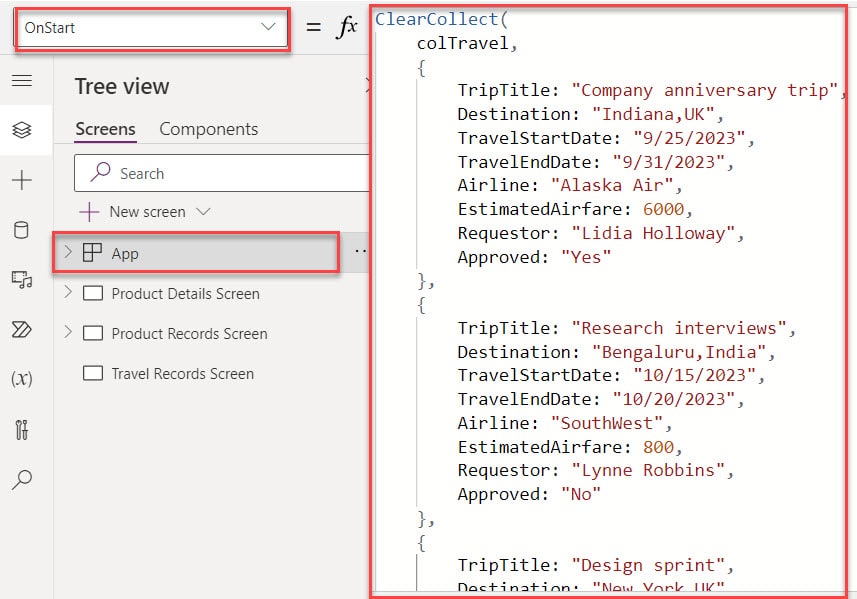Select Product Details Screen
The image size is (857, 599).
pyautogui.click(x=185, y=293)
